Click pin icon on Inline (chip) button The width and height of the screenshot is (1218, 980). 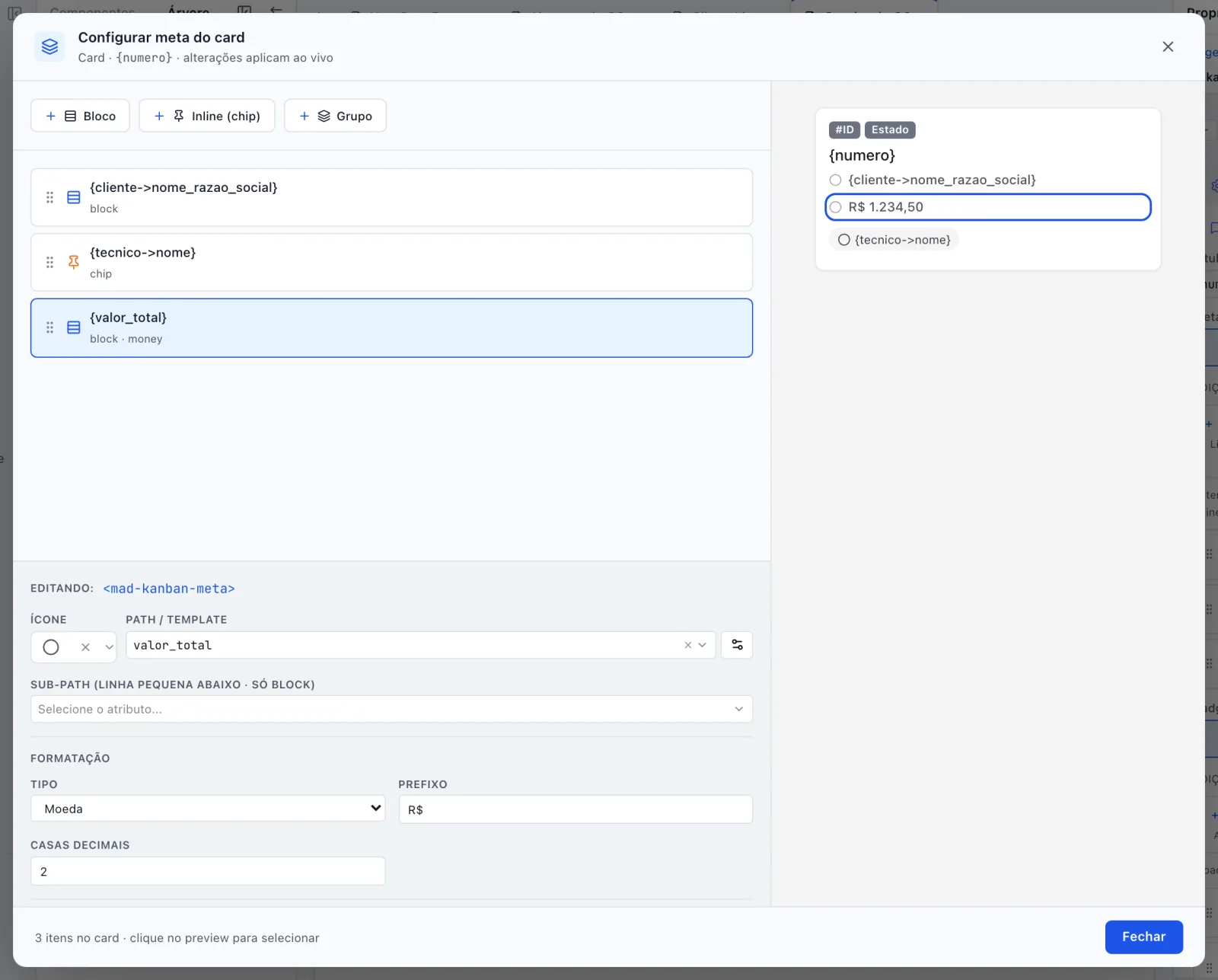tap(179, 116)
